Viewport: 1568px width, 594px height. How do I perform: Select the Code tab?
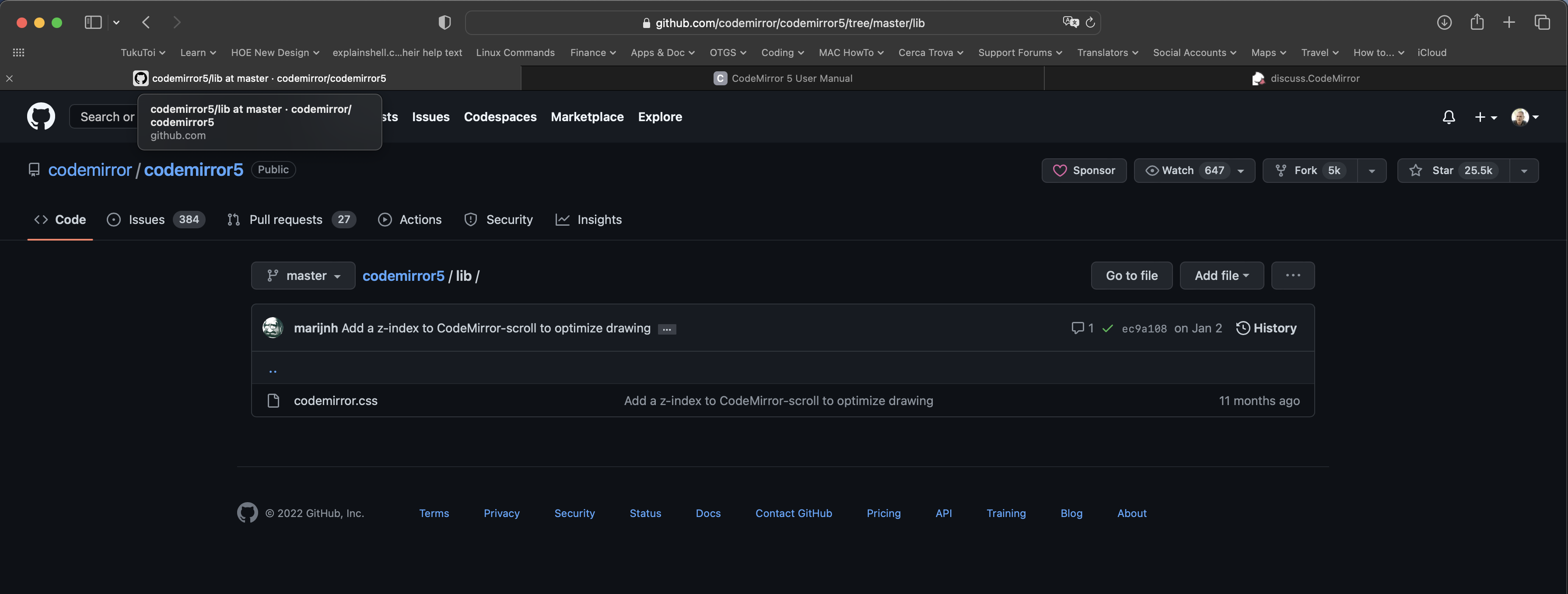pos(59,220)
